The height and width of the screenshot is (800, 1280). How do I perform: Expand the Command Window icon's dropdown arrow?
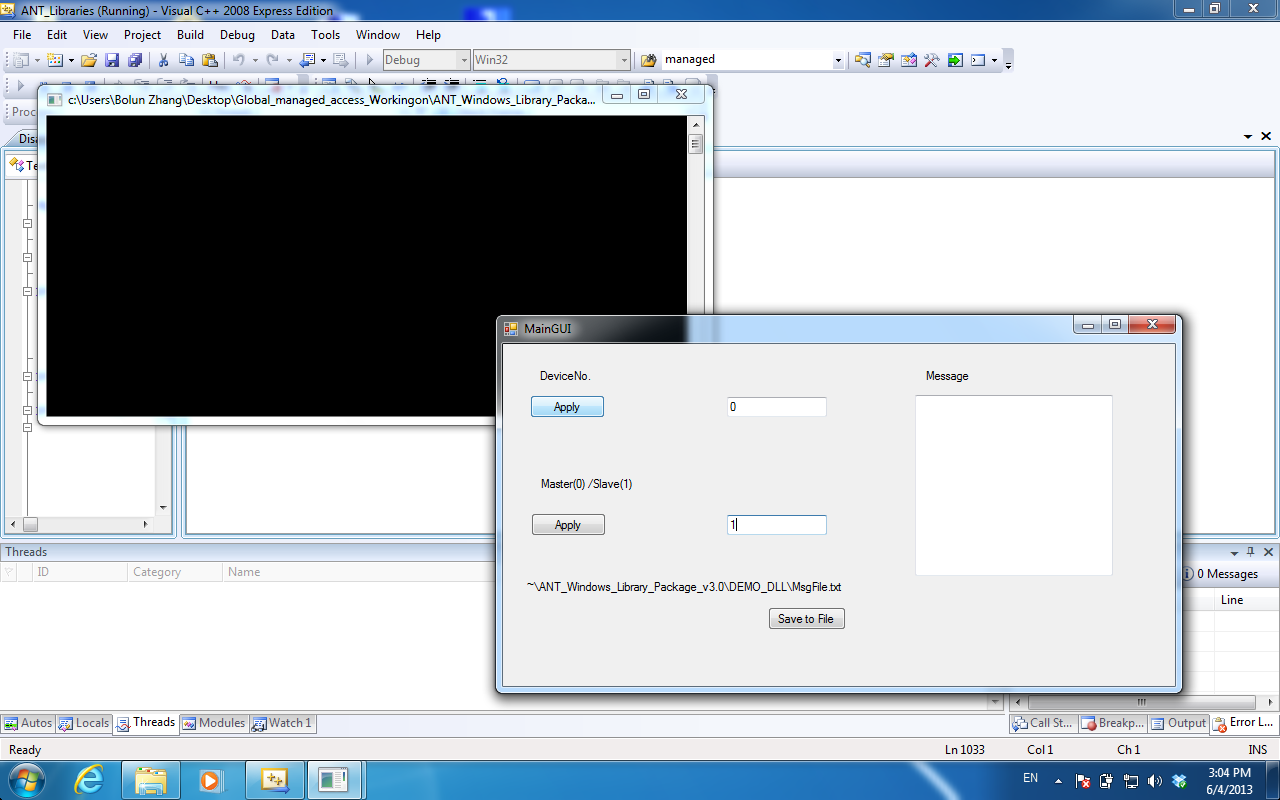click(x=994, y=60)
